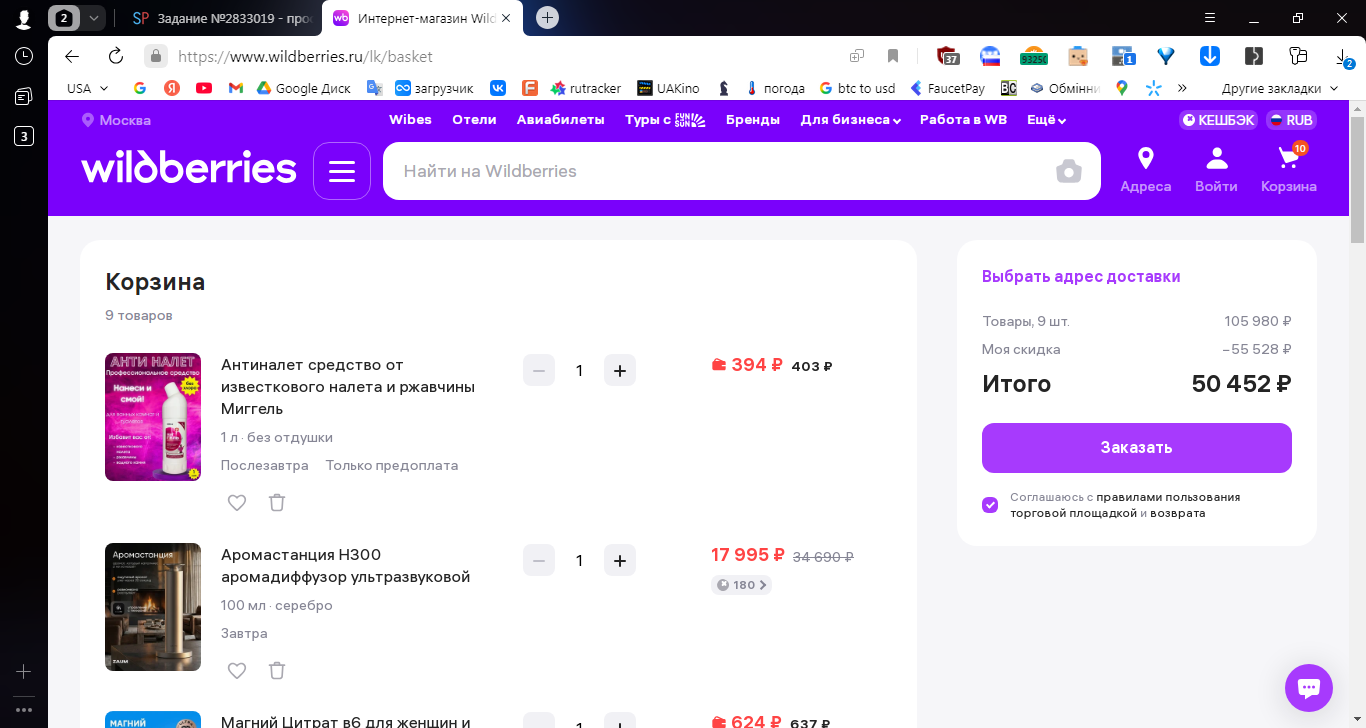
Task: Open the support chat bubble
Action: [1309, 688]
